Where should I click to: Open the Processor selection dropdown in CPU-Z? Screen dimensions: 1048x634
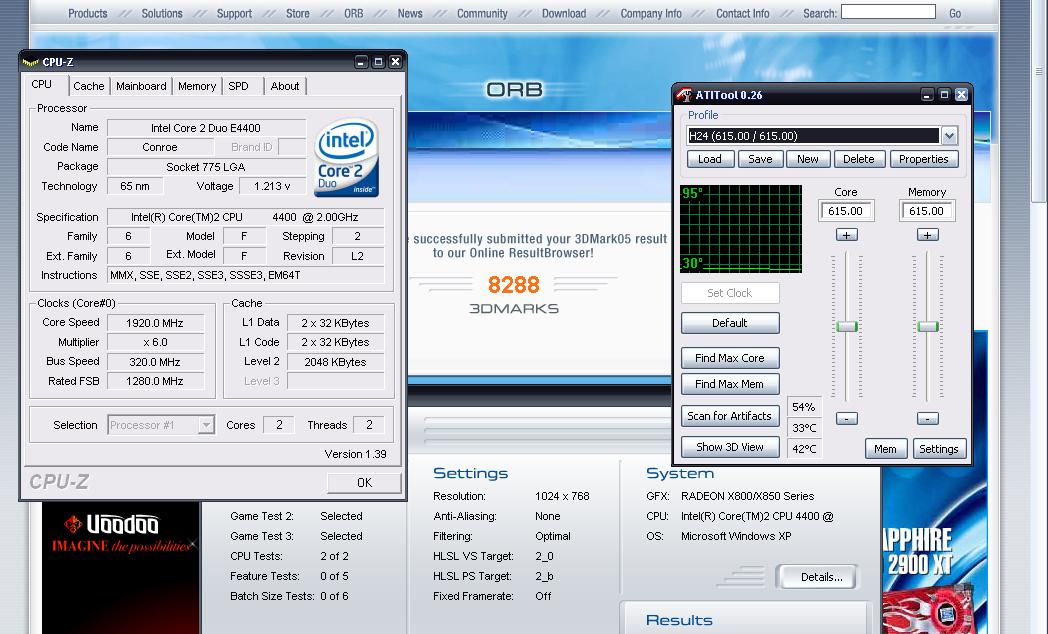tap(206, 425)
